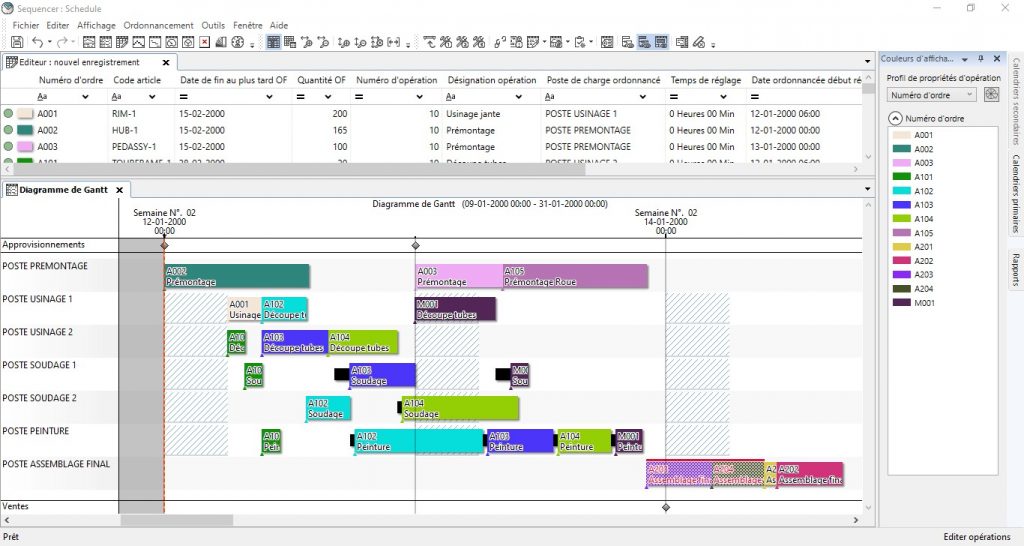Click the clipboard checkmark toolbar icon
This screenshot has width=1024, height=546.
[580, 42]
